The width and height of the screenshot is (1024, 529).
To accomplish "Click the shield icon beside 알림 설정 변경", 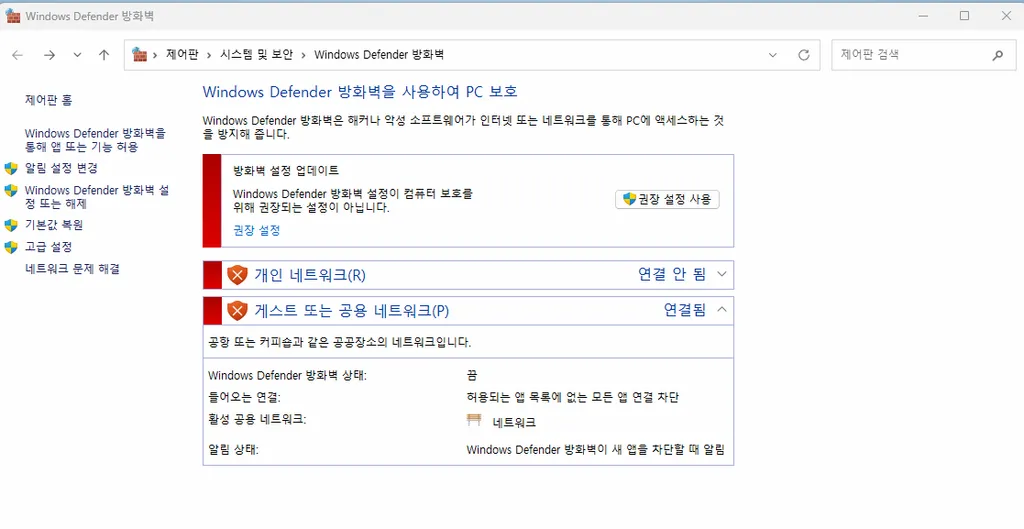I will pos(11,168).
